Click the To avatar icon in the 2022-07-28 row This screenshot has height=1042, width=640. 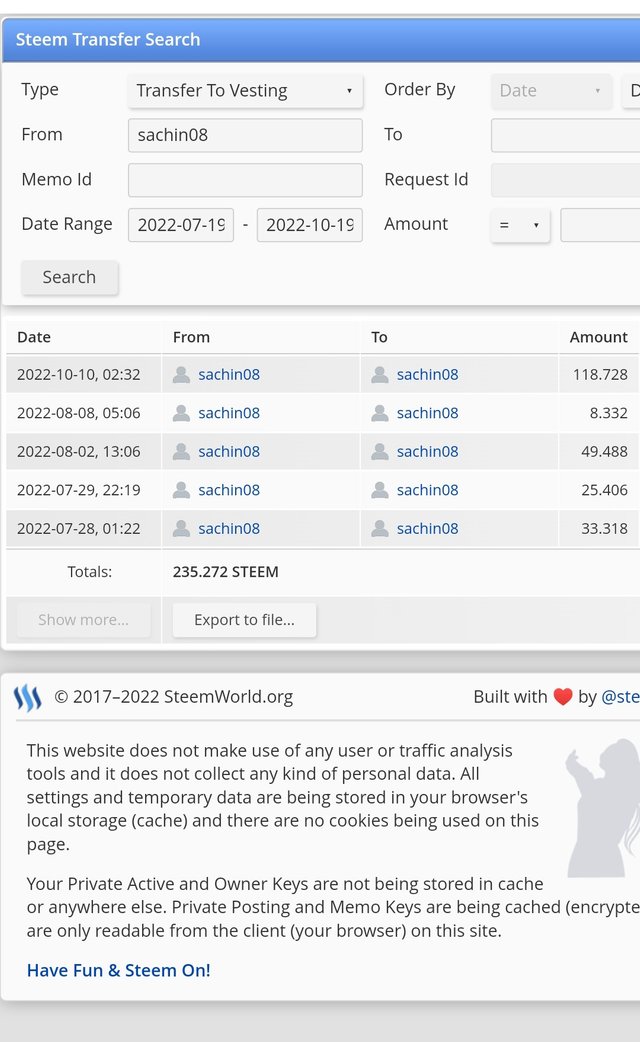tap(380, 529)
